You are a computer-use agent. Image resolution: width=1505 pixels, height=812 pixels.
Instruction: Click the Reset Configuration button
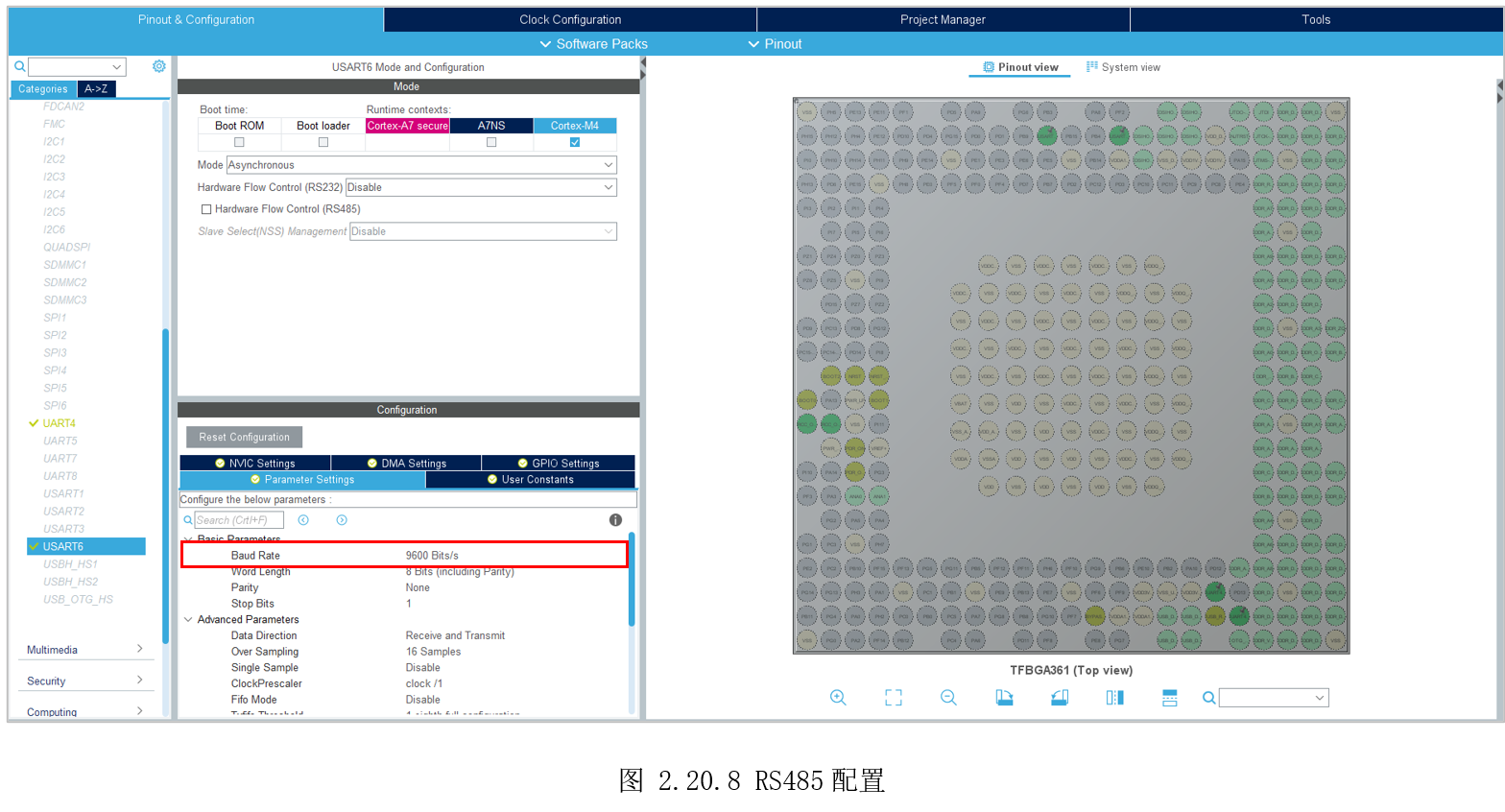[244, 437]
